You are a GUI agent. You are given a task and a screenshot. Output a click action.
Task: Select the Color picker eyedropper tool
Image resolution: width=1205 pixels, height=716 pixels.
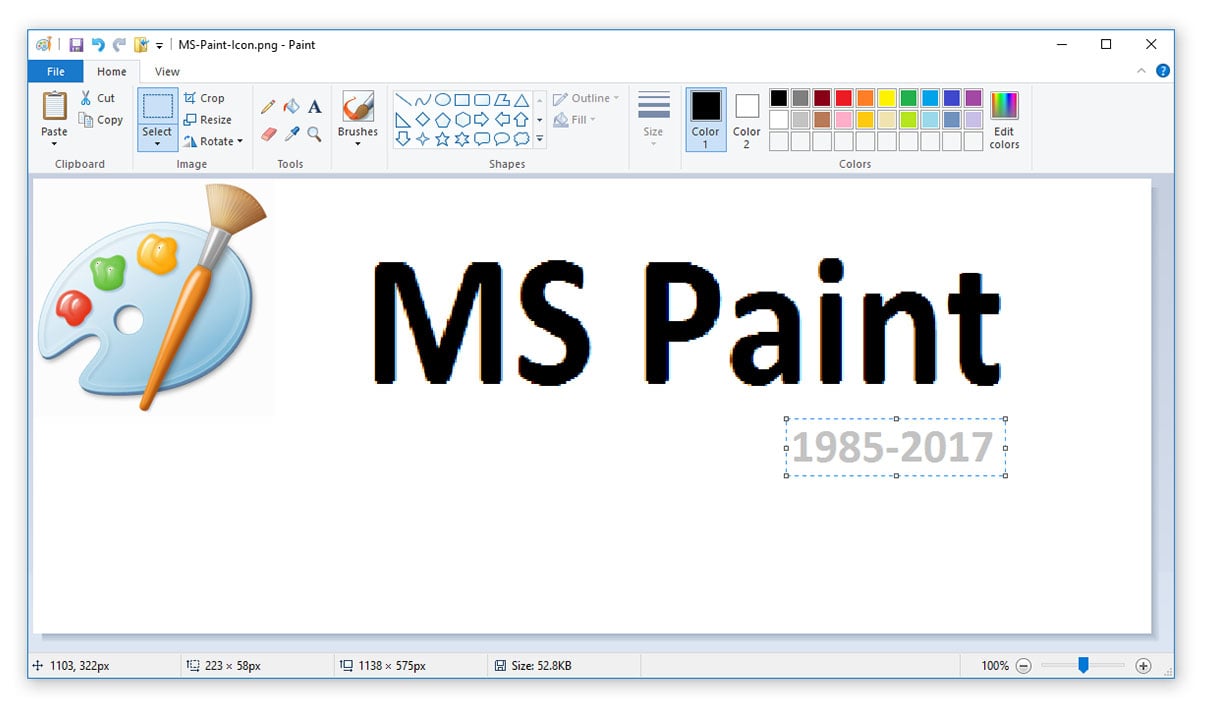291,133
